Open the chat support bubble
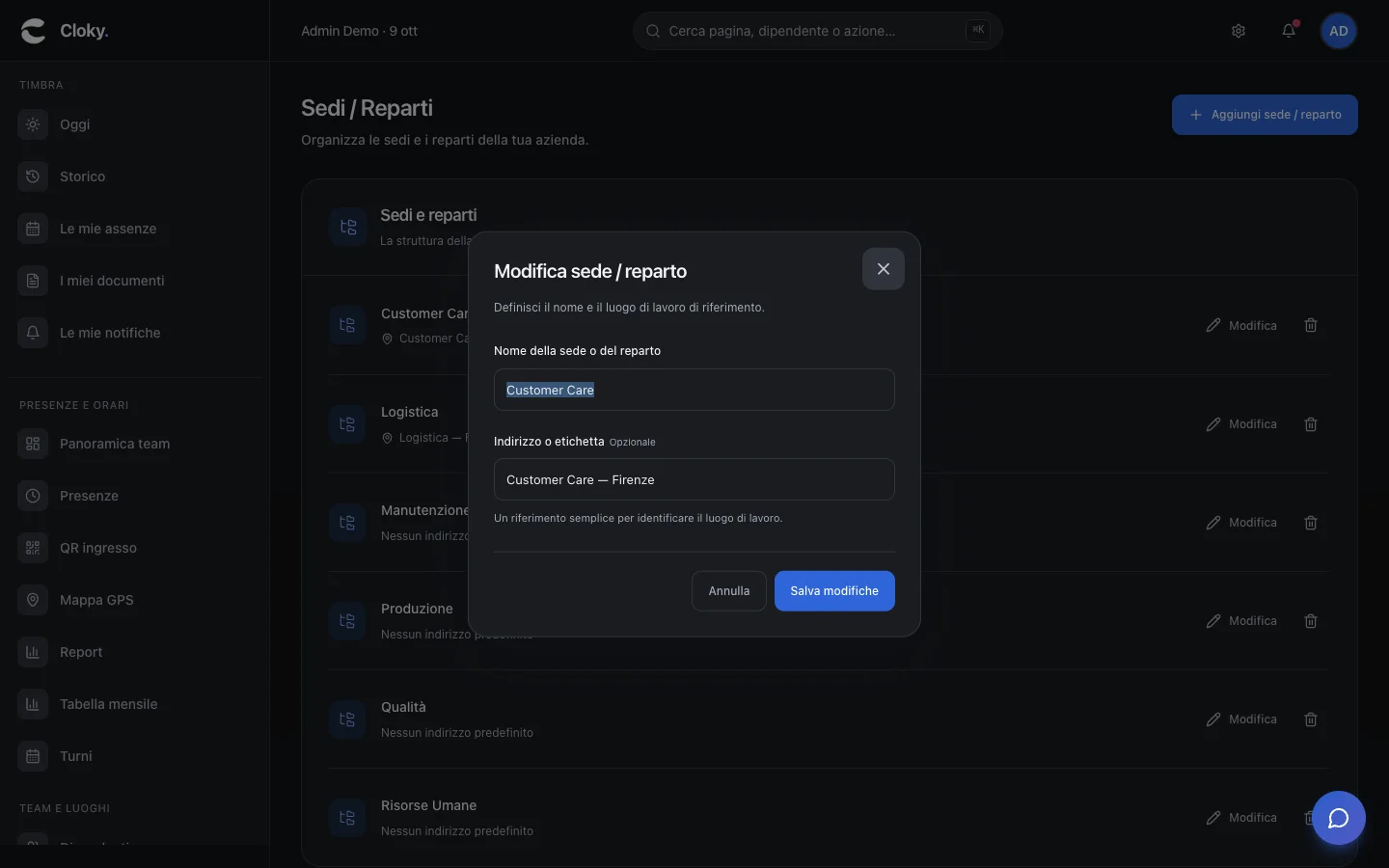1389x868 pixels. tap(1339, 818)
